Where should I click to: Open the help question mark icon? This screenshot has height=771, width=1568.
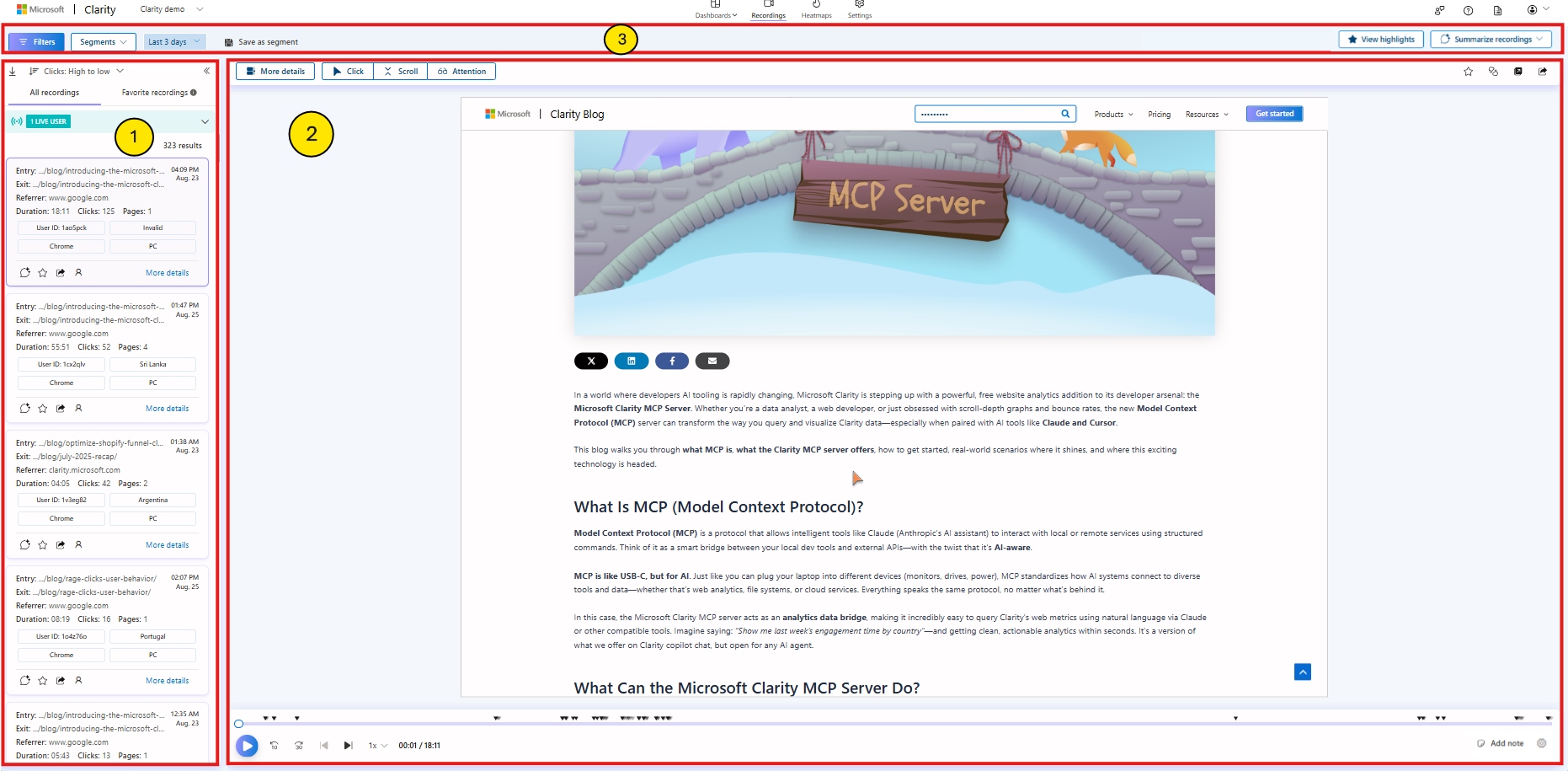tap(1469, 10)
